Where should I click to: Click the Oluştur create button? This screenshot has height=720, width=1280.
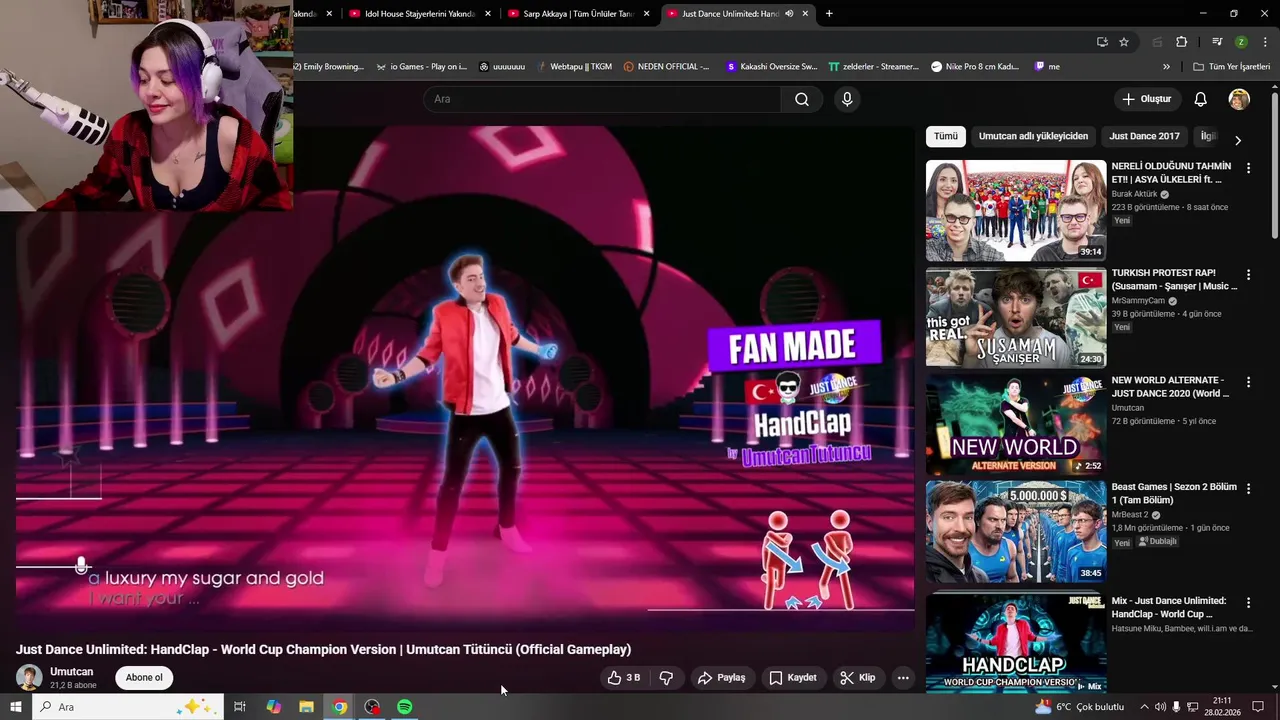1146,99
